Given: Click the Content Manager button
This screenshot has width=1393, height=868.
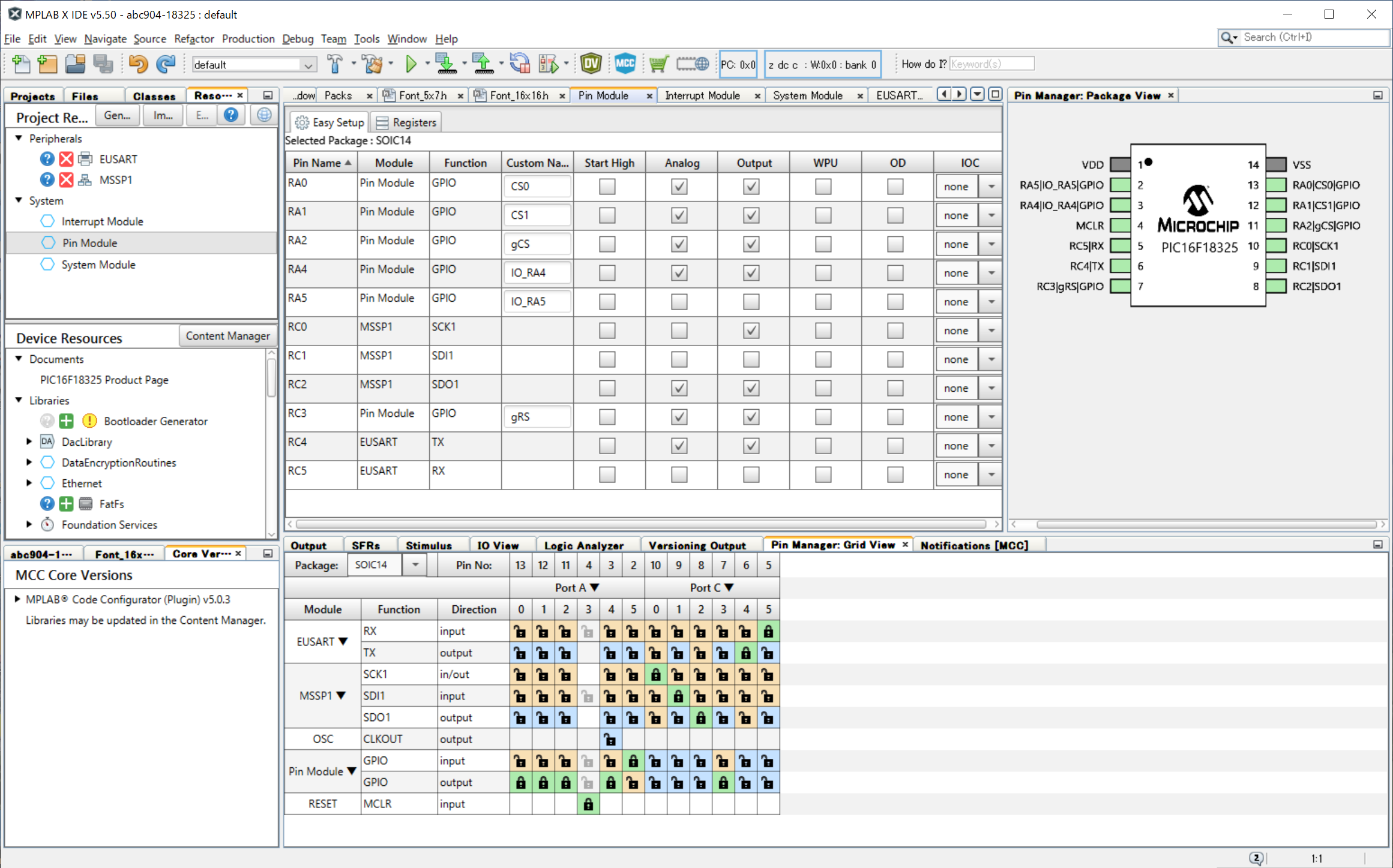Looking at the screenshot, I should pos(227,336).
